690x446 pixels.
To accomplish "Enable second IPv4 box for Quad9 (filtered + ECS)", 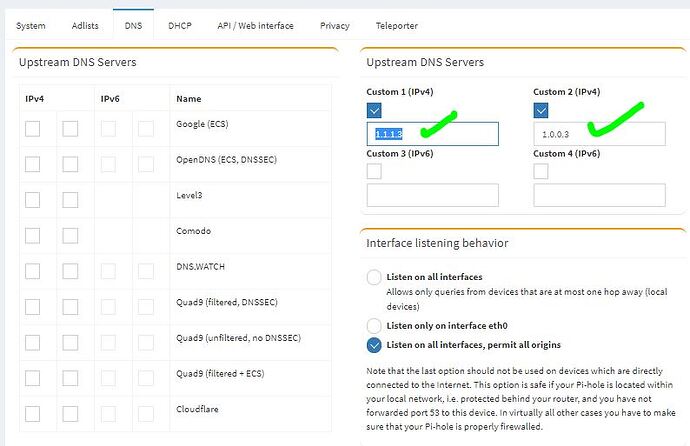I will (70, 378).
